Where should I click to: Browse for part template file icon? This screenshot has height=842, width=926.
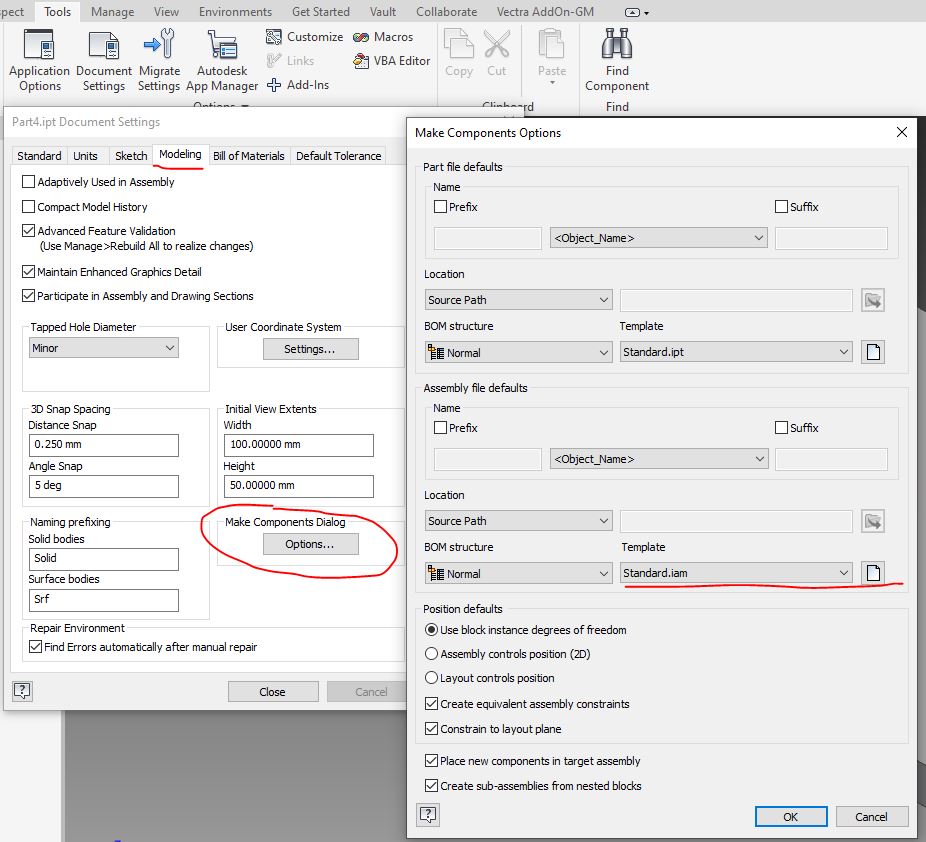point(873,353)
